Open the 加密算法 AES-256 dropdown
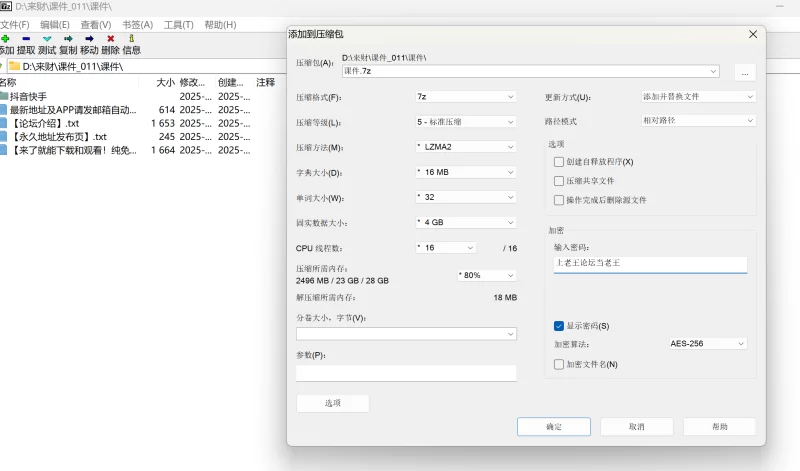 pos(708,344)
